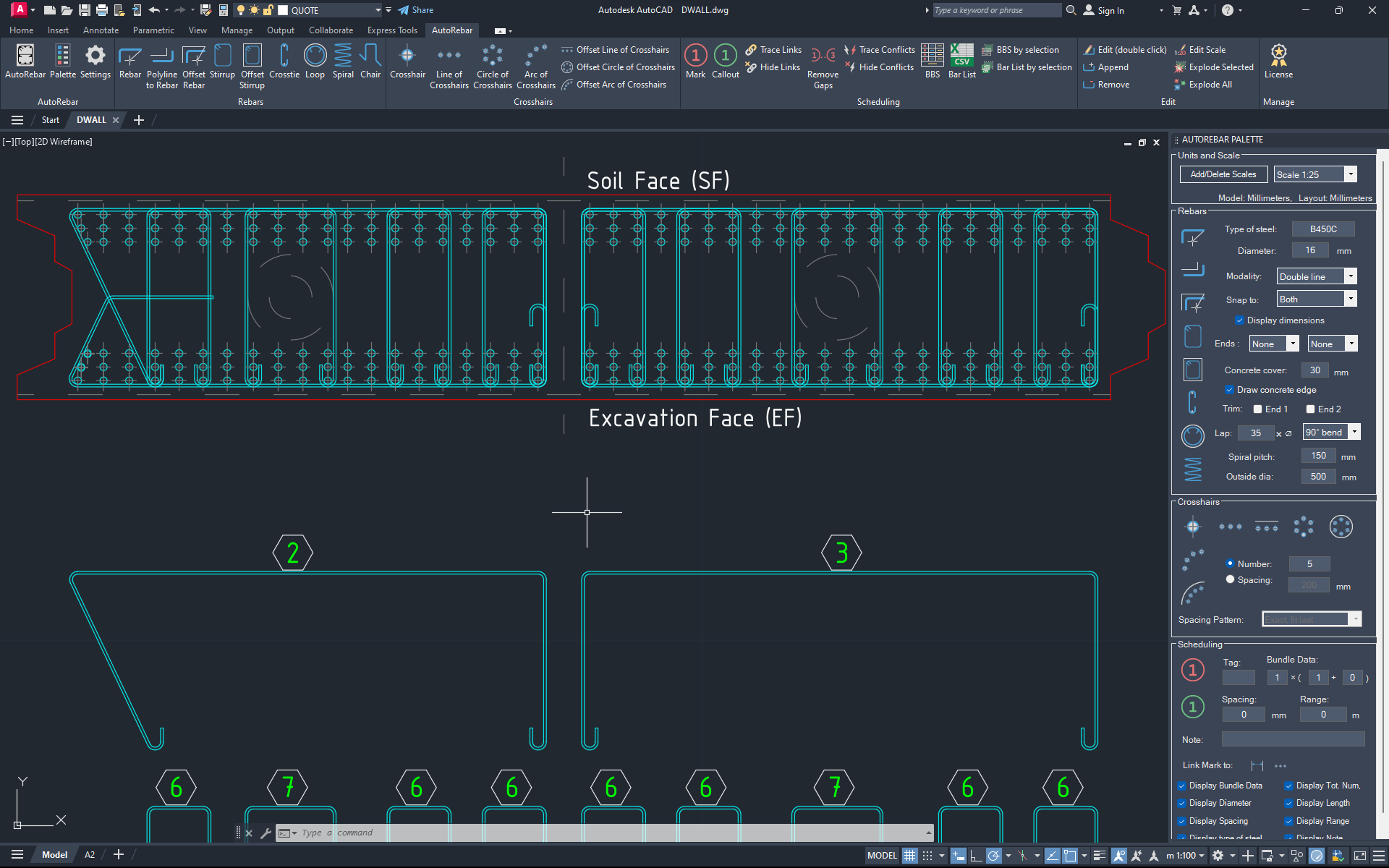The width and height of the screenshot is (1389, 868).
Task: Click the Add/Delete Scales button
Action: click(x=1223, y=174)
